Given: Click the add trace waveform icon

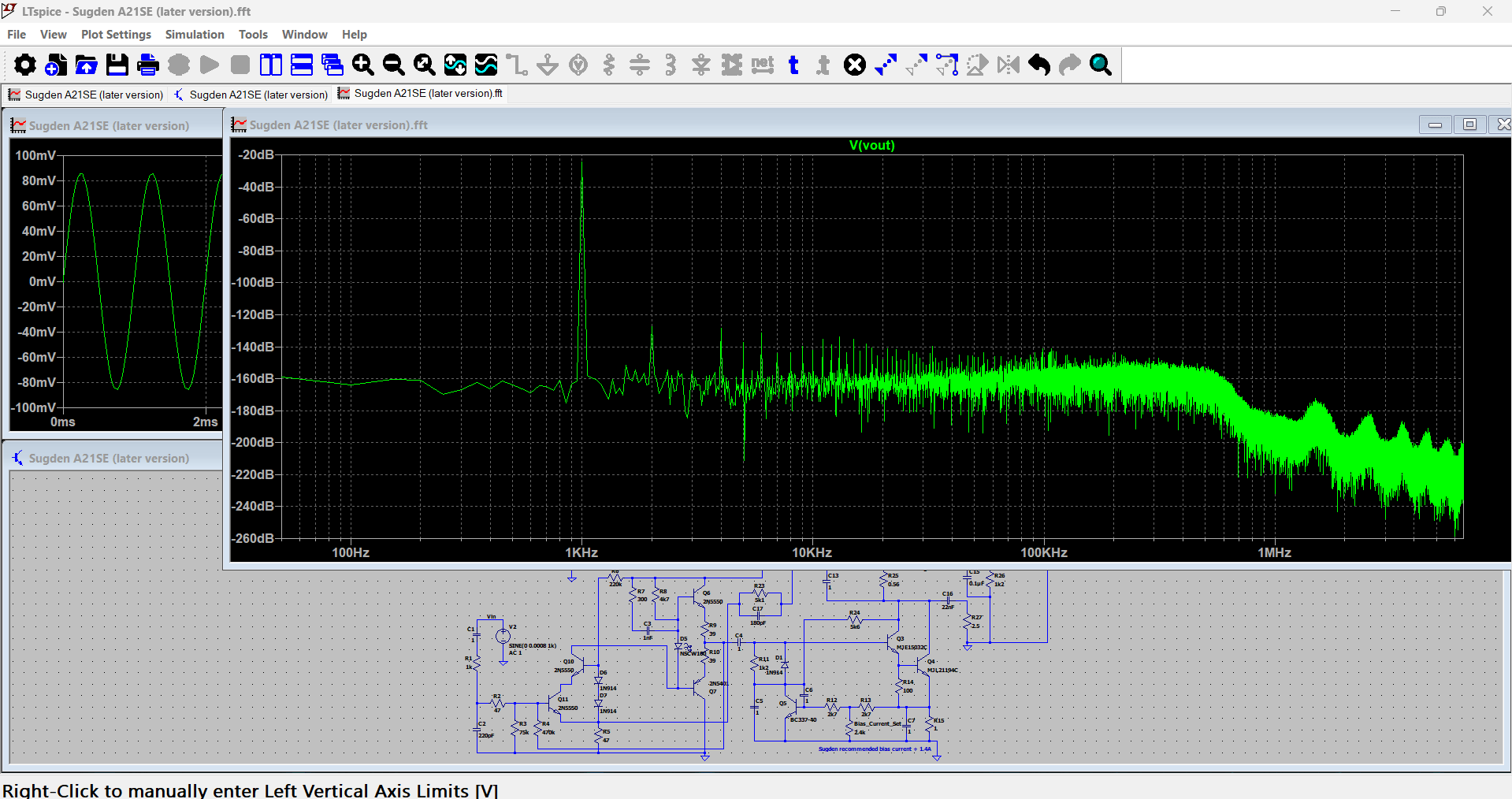Looking at the screenshot, I should pos(486,65).
